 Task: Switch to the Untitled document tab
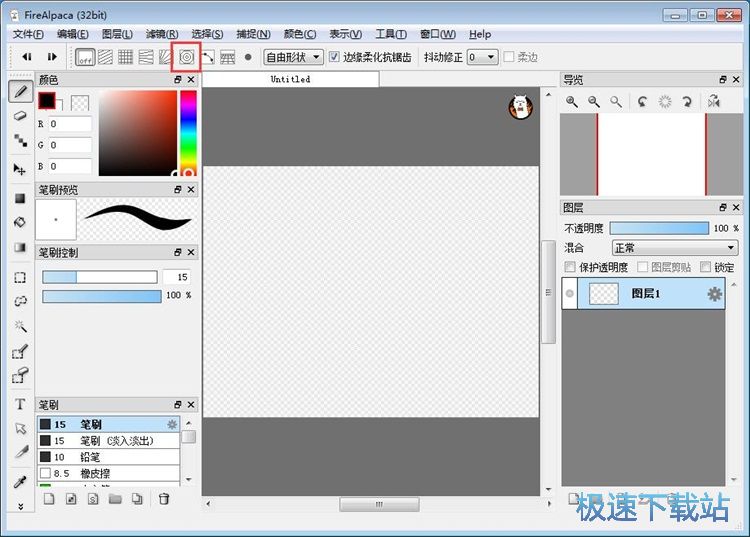coord(290,79)
